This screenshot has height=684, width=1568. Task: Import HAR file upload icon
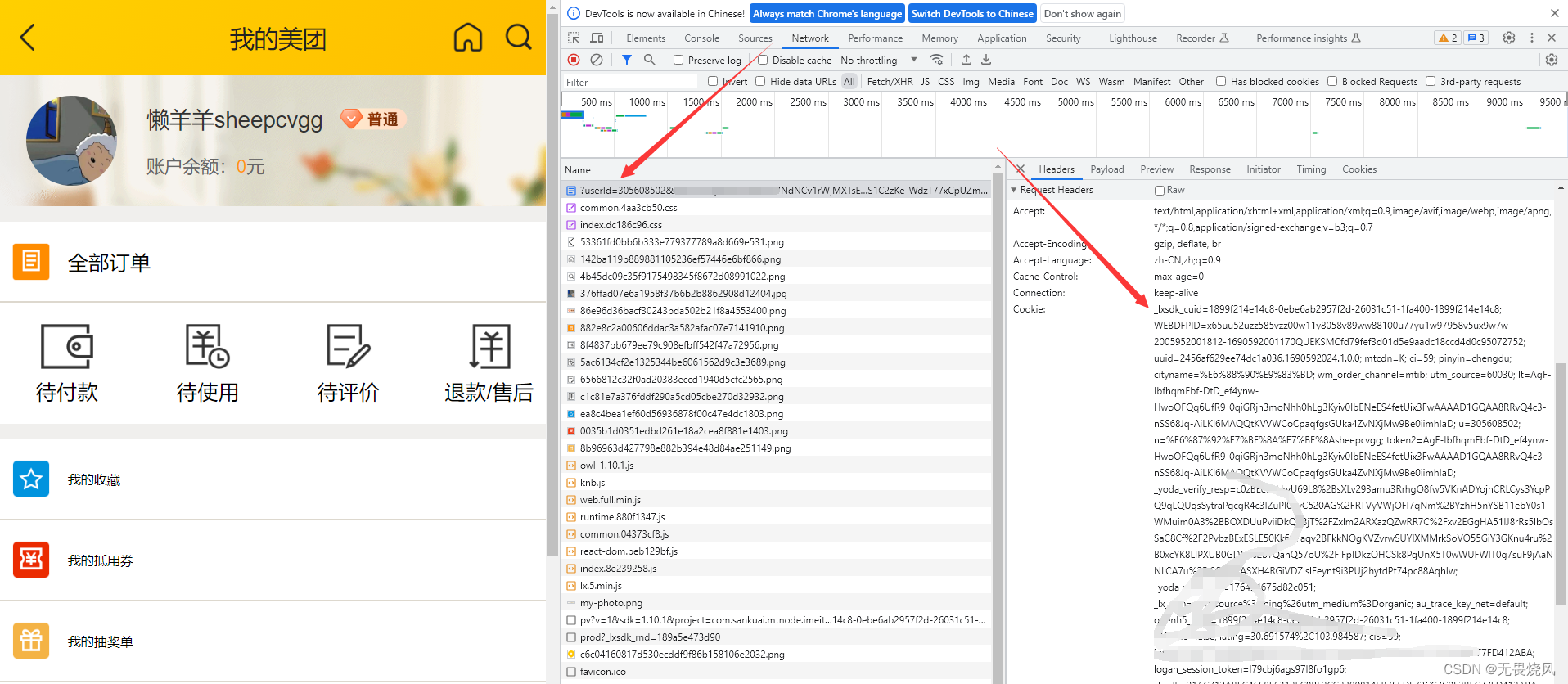(x=966, y=60)
